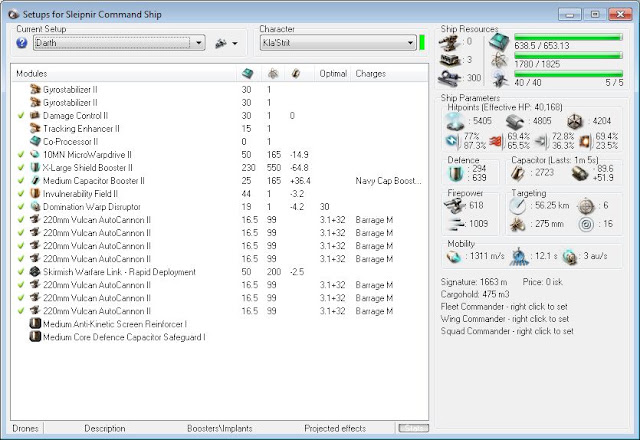Click the turret hardpoints icon
The height and width of the screenshot is (440, 640).
(450, 42)
